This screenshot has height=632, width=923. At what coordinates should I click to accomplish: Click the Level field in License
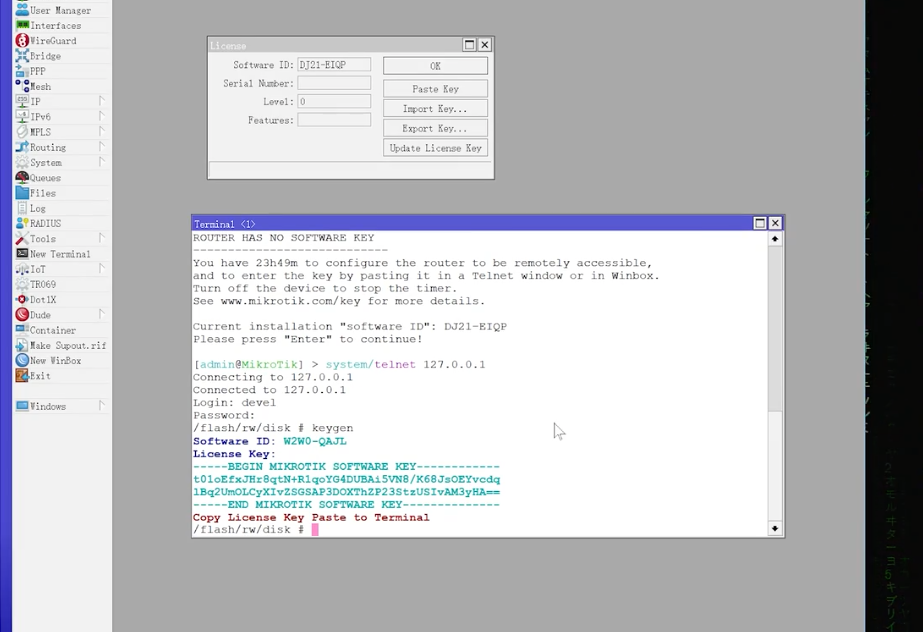pos(334,101)
